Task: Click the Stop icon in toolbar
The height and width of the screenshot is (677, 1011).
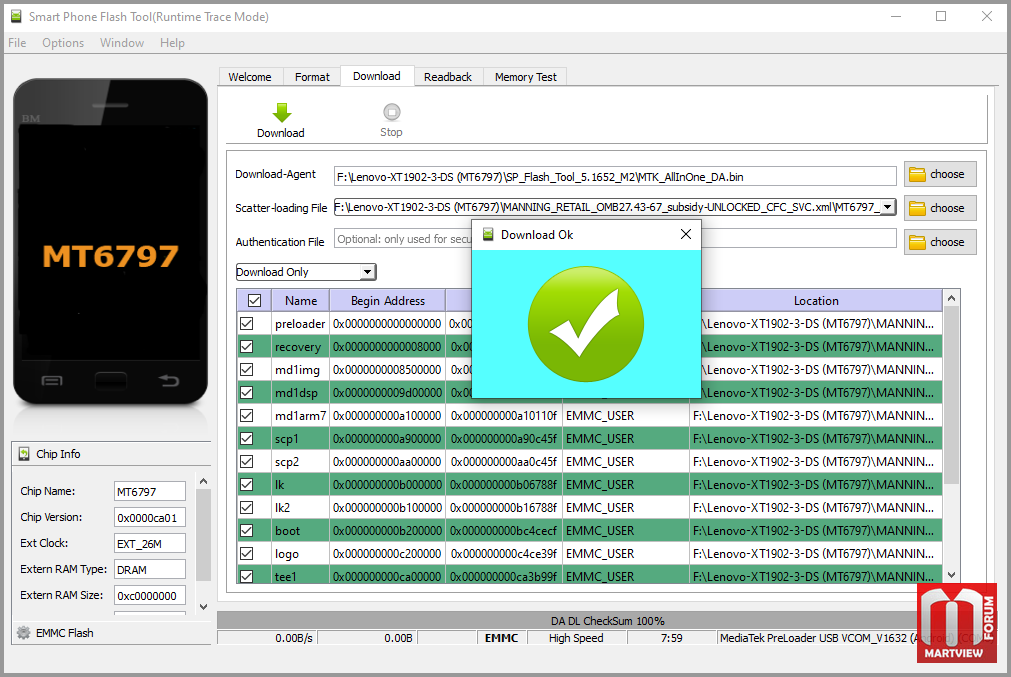Action: [x=391, y=112]
